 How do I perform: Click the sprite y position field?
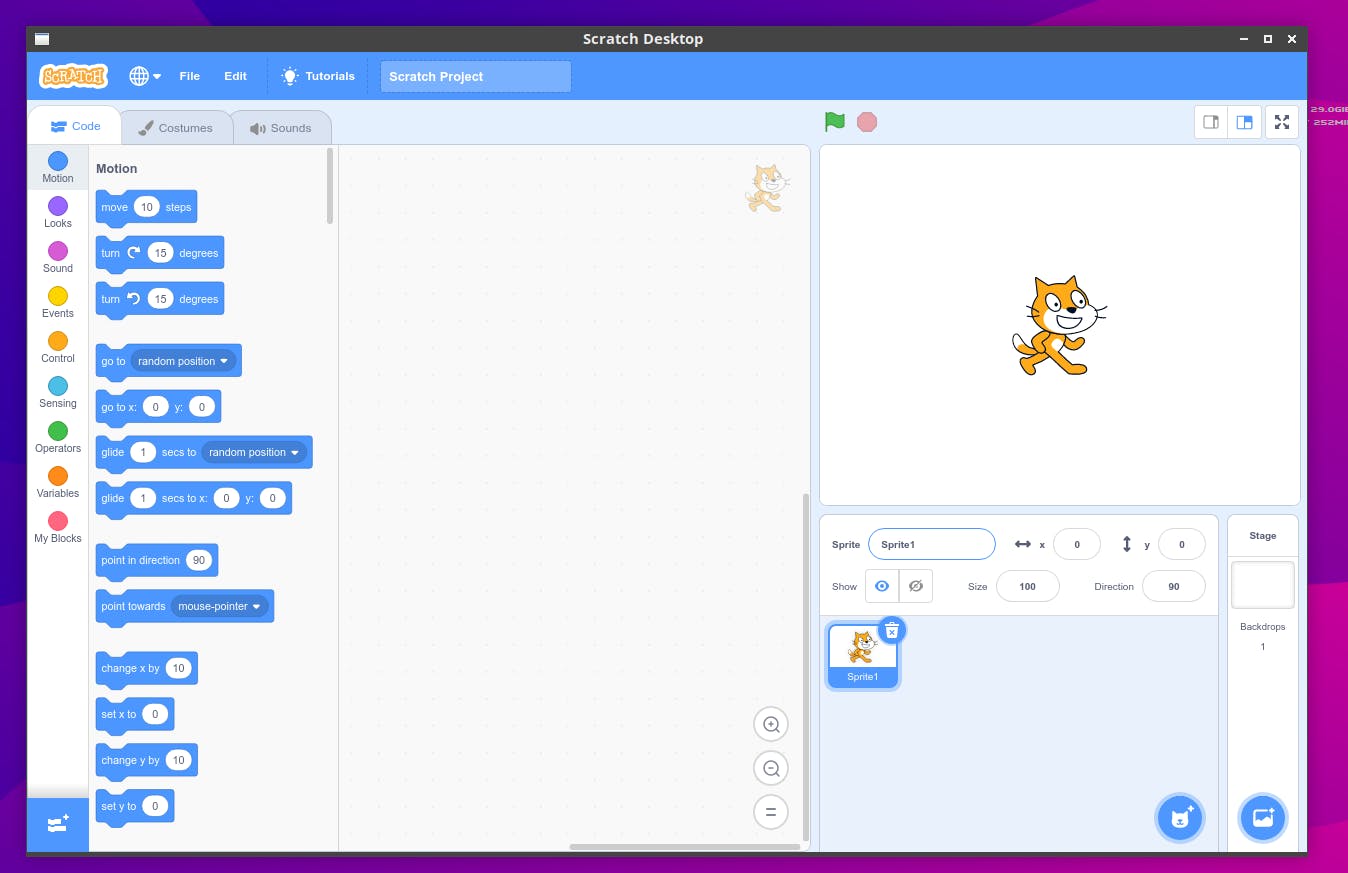point(1182,545)
